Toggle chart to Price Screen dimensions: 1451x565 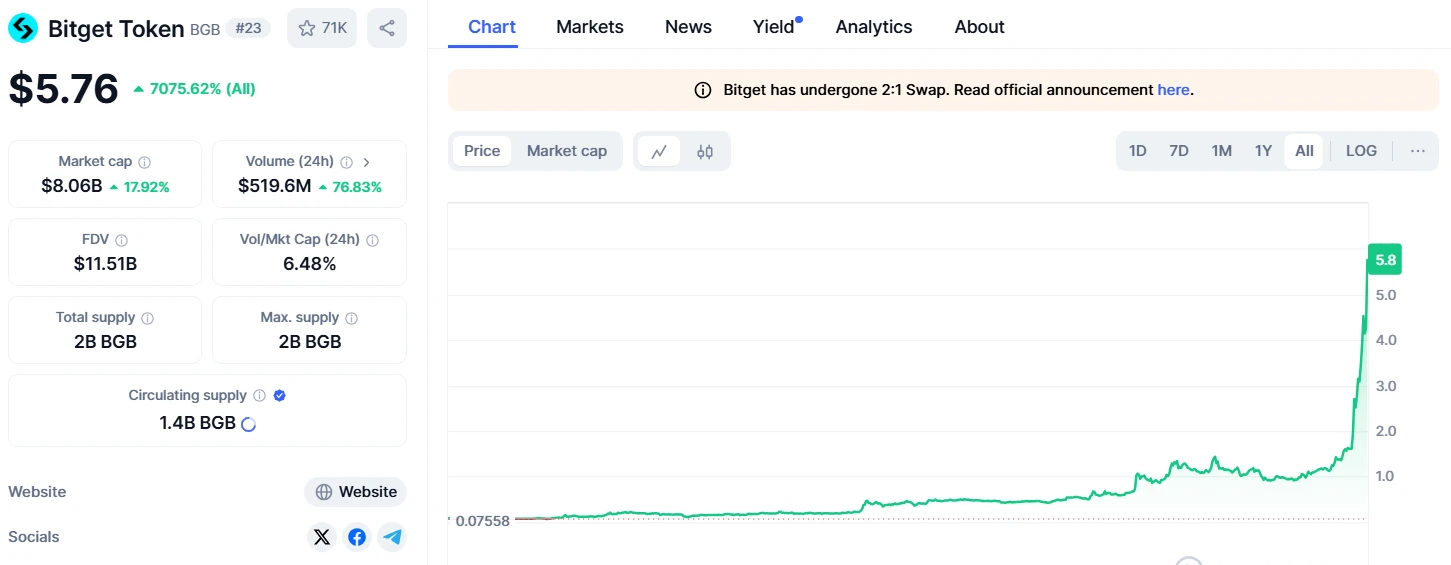482,151
